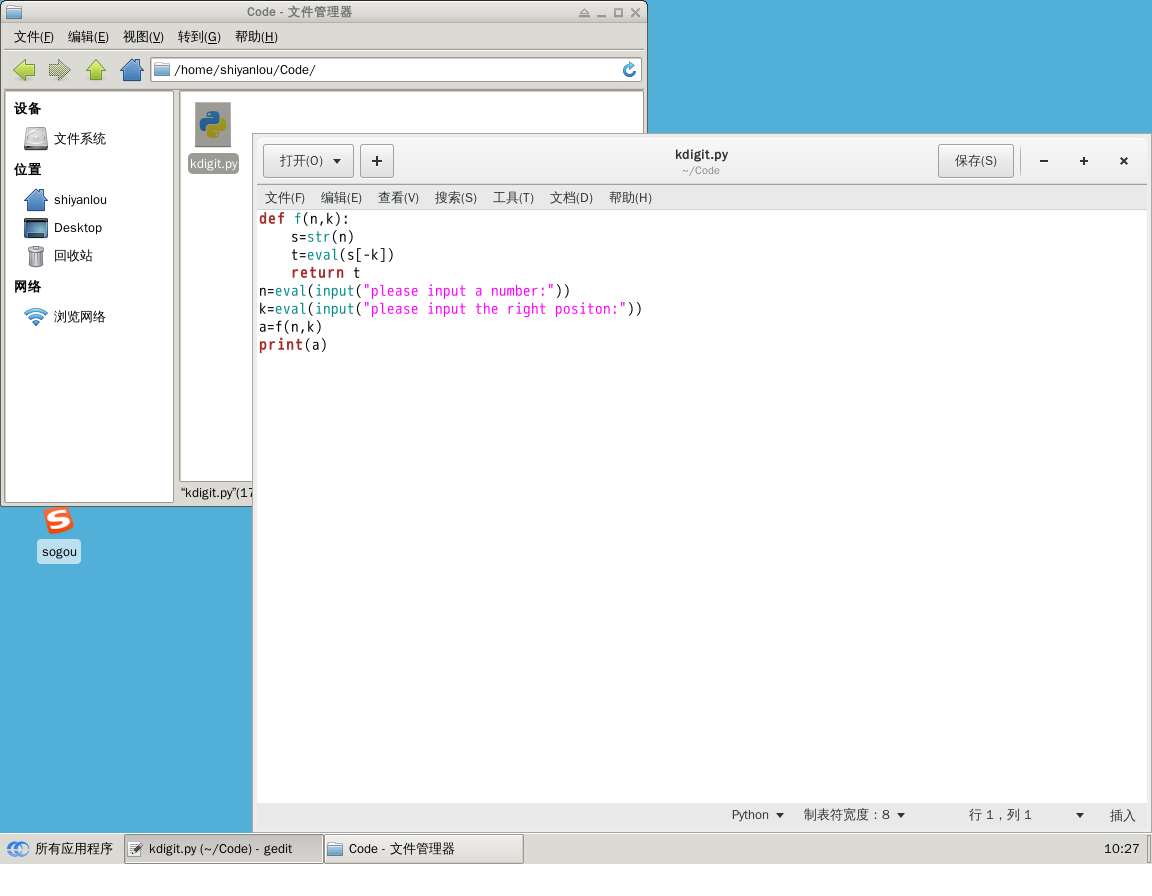Open file manager 转到(G) menu

(199, 37)
